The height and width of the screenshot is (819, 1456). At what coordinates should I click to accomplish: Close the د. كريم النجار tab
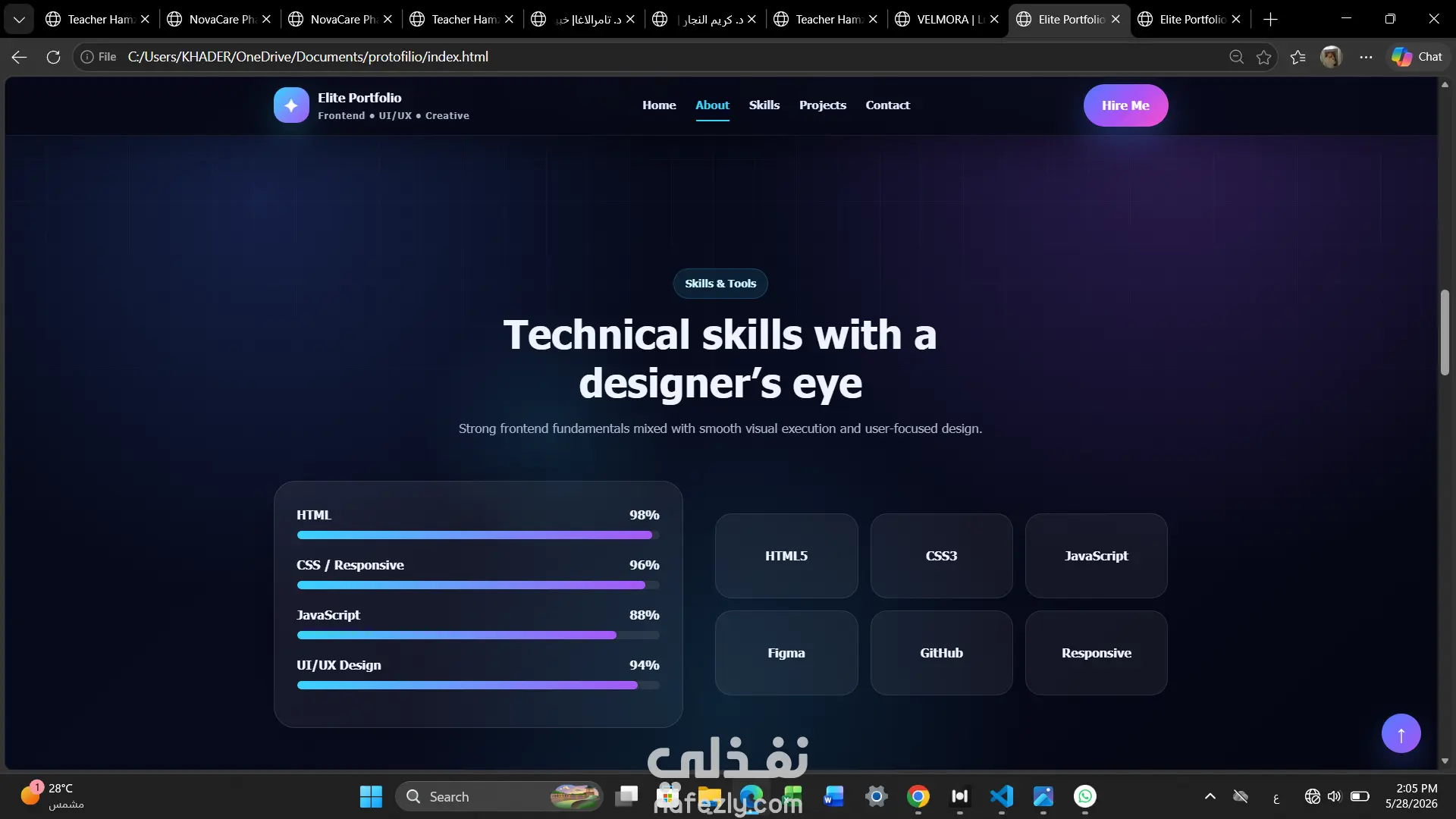click(752, 20)
